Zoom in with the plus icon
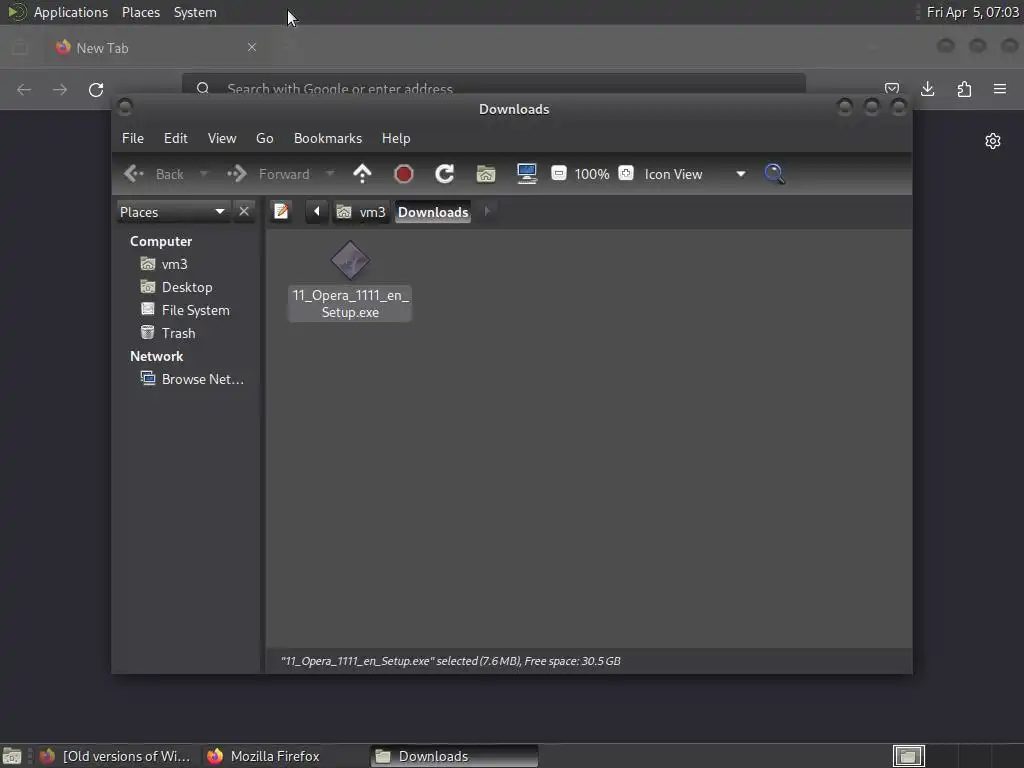The width and height of the screenshot is (1024, 768). click(x=626, y=173)
